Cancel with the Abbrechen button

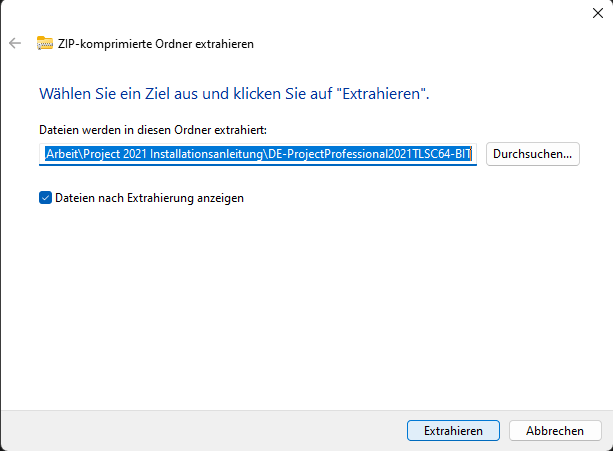(x=555, y=430)
